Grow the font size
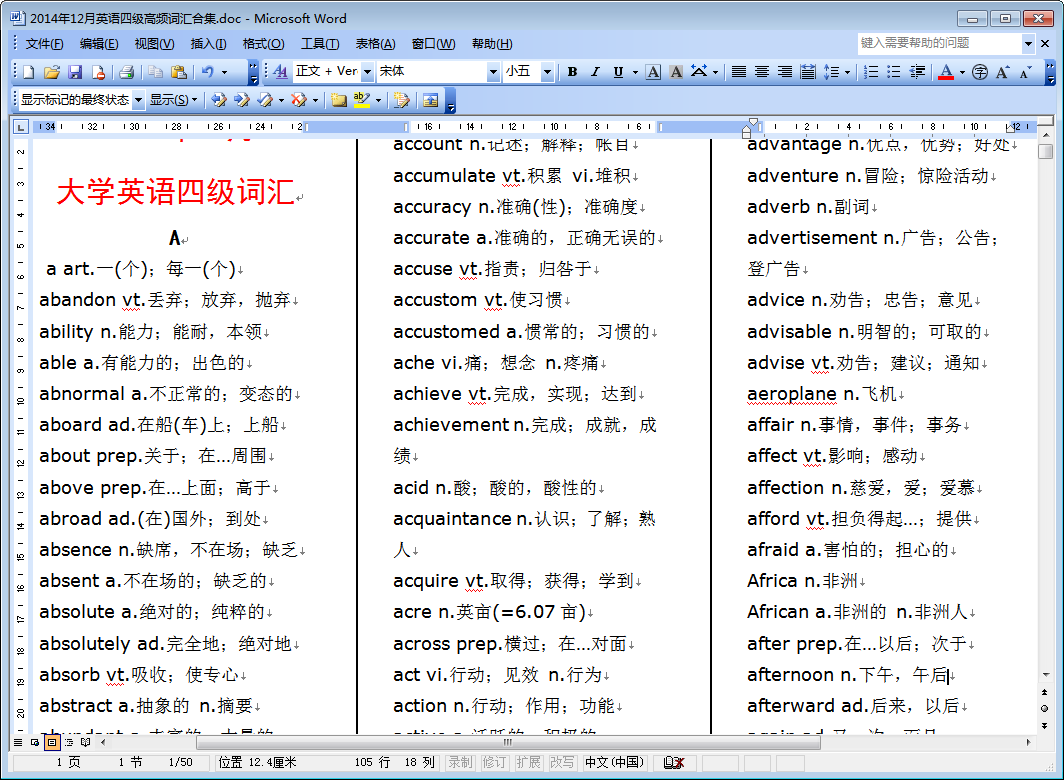The image size is (1064, 780). 1003,72
